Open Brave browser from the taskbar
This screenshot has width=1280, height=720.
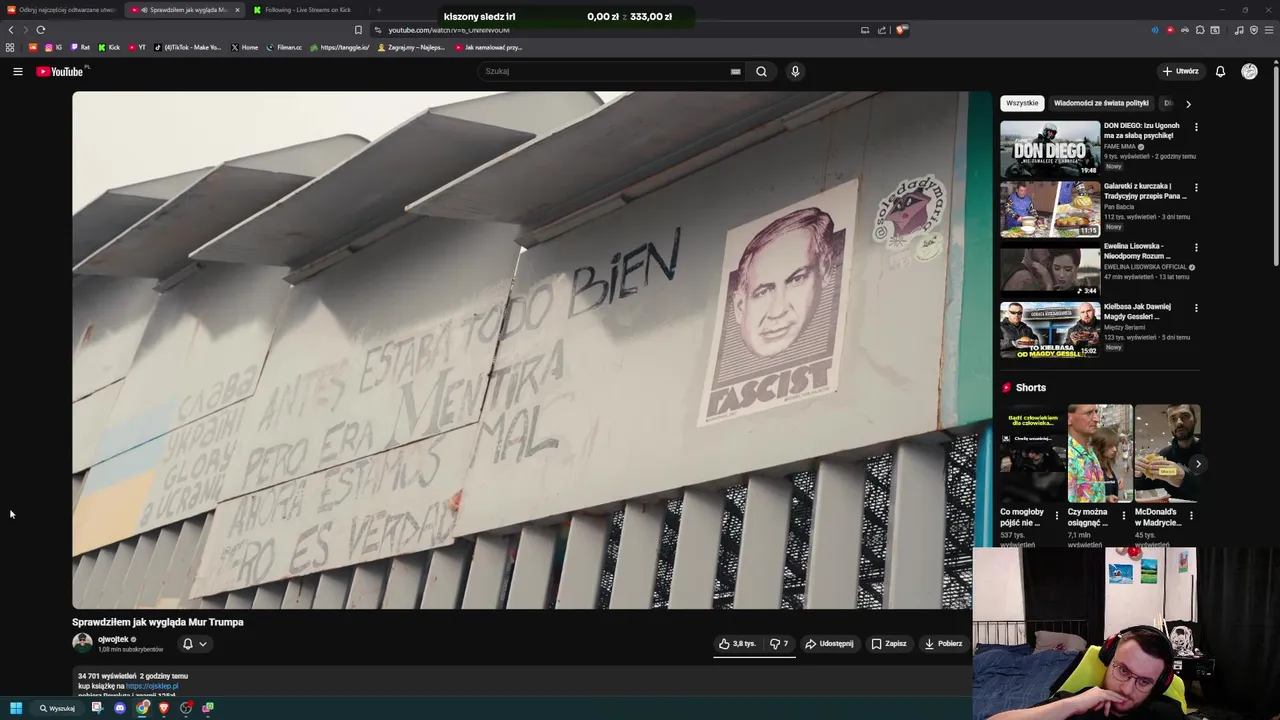pyautogui.click(x=164, y=708)
